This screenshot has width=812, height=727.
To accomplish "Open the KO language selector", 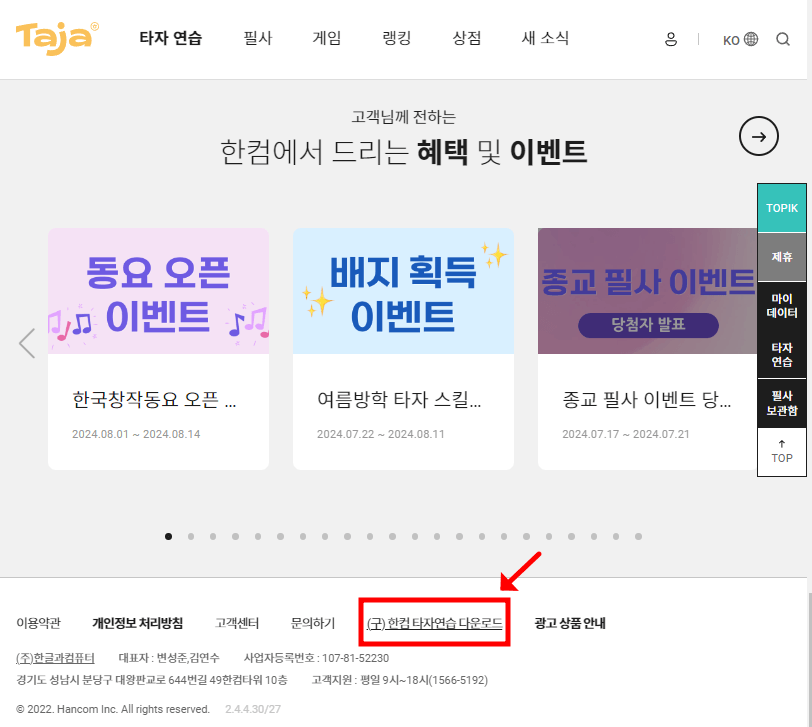I will point(738,38).
